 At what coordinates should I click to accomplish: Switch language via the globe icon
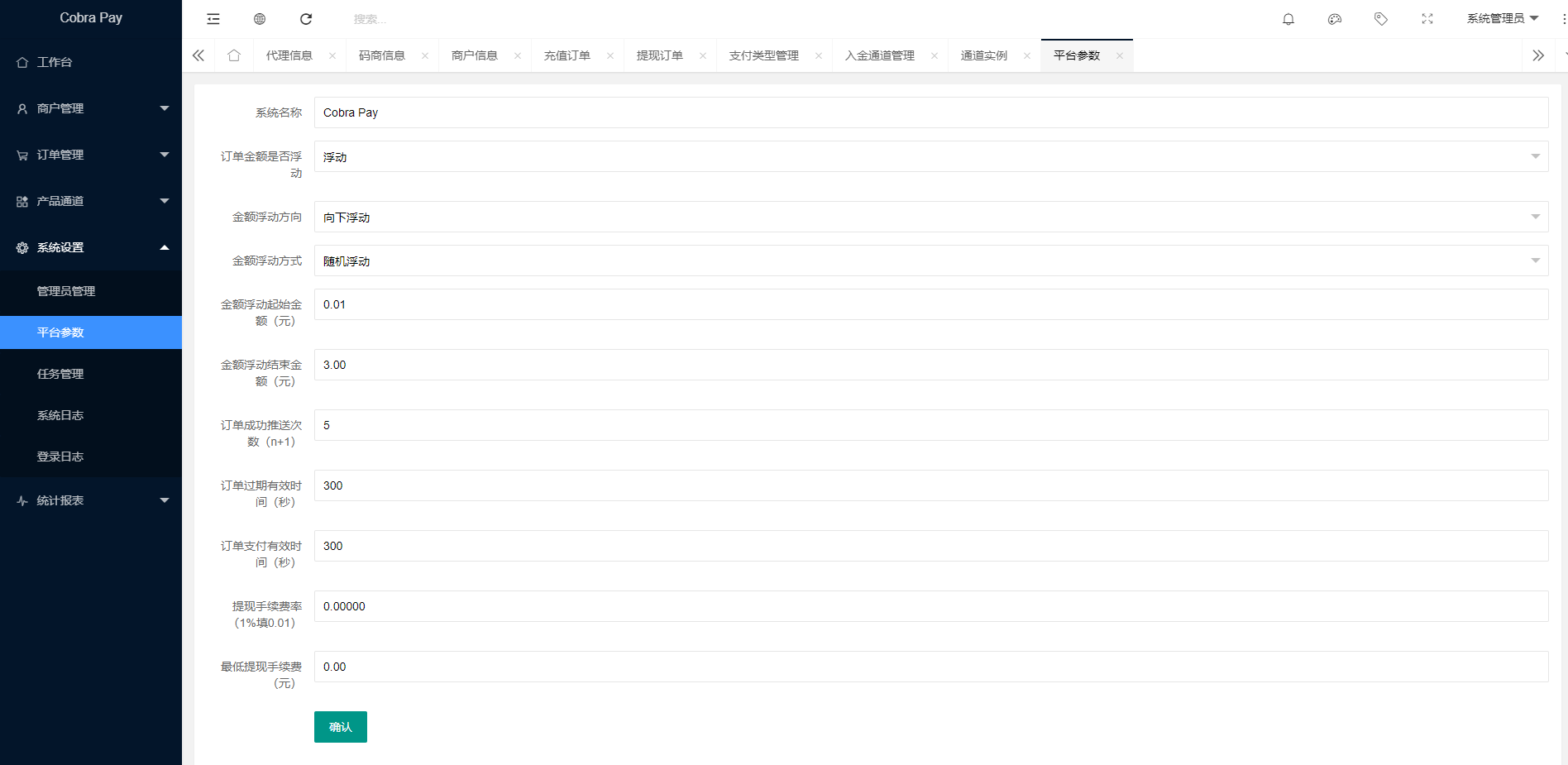(259, 18)
